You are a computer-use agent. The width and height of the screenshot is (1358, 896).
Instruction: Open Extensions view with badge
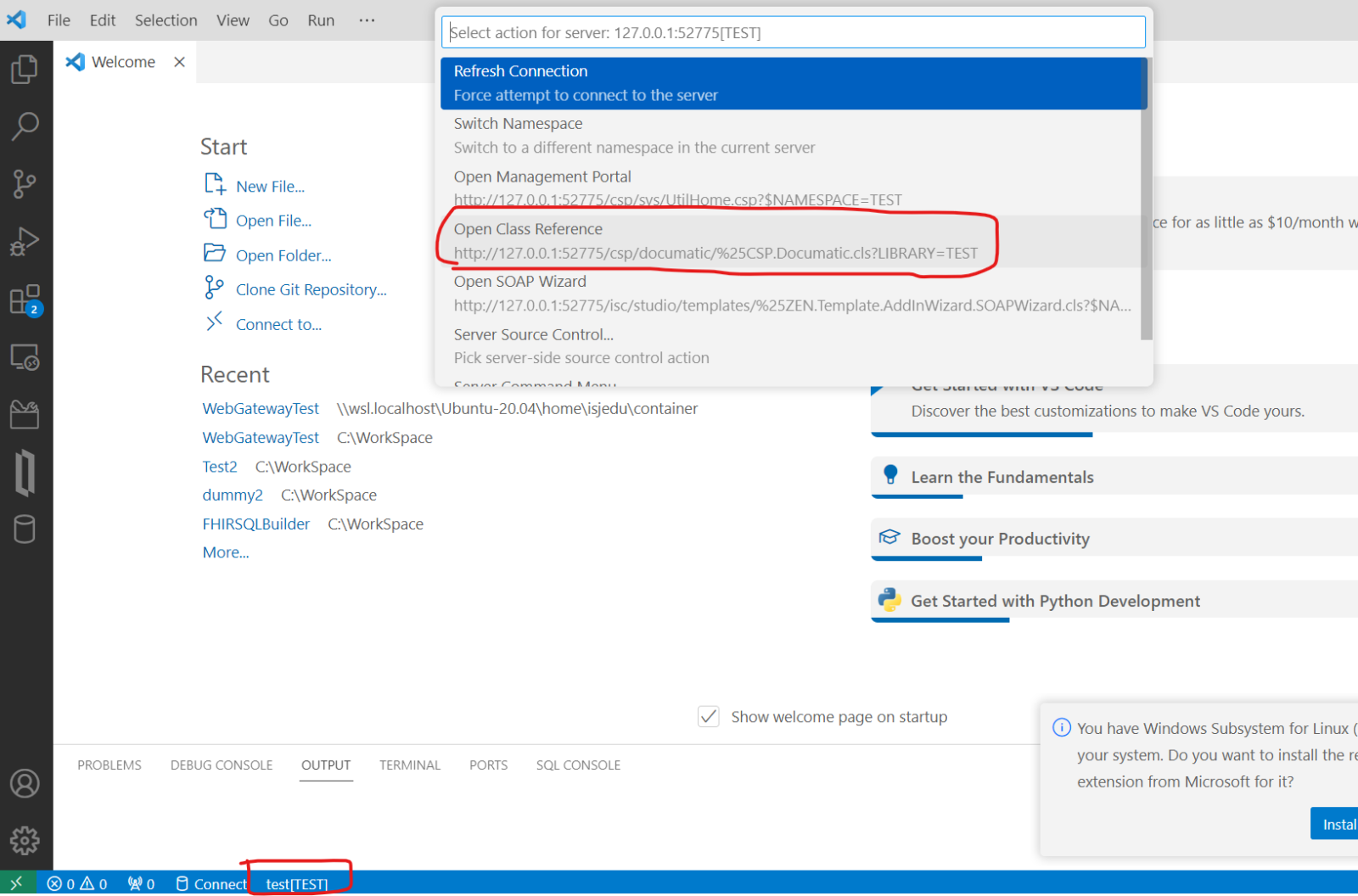pyautogui.click(x=25, y=300)
